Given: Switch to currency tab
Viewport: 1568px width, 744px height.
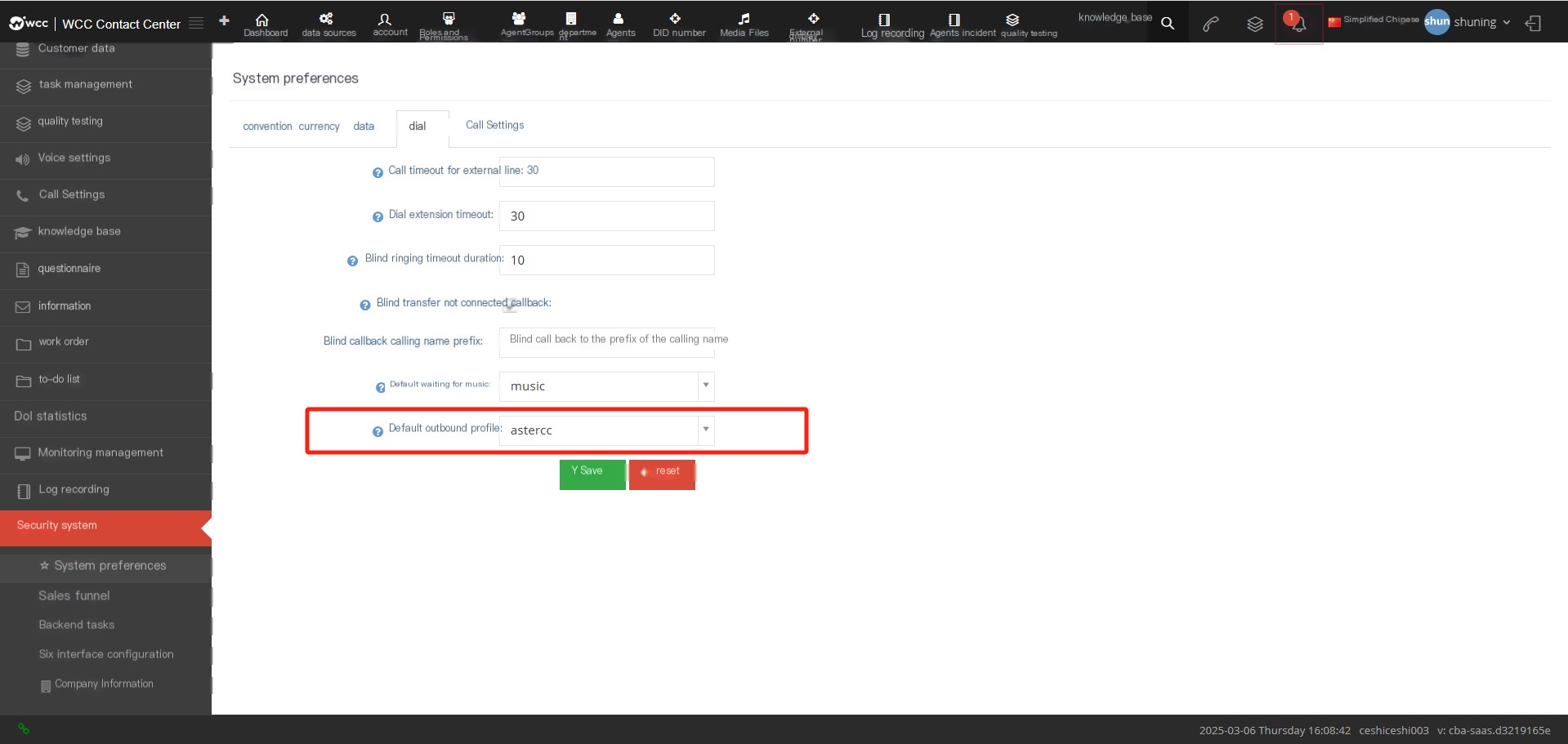Looking at the screenshot, I should point(319,127).
